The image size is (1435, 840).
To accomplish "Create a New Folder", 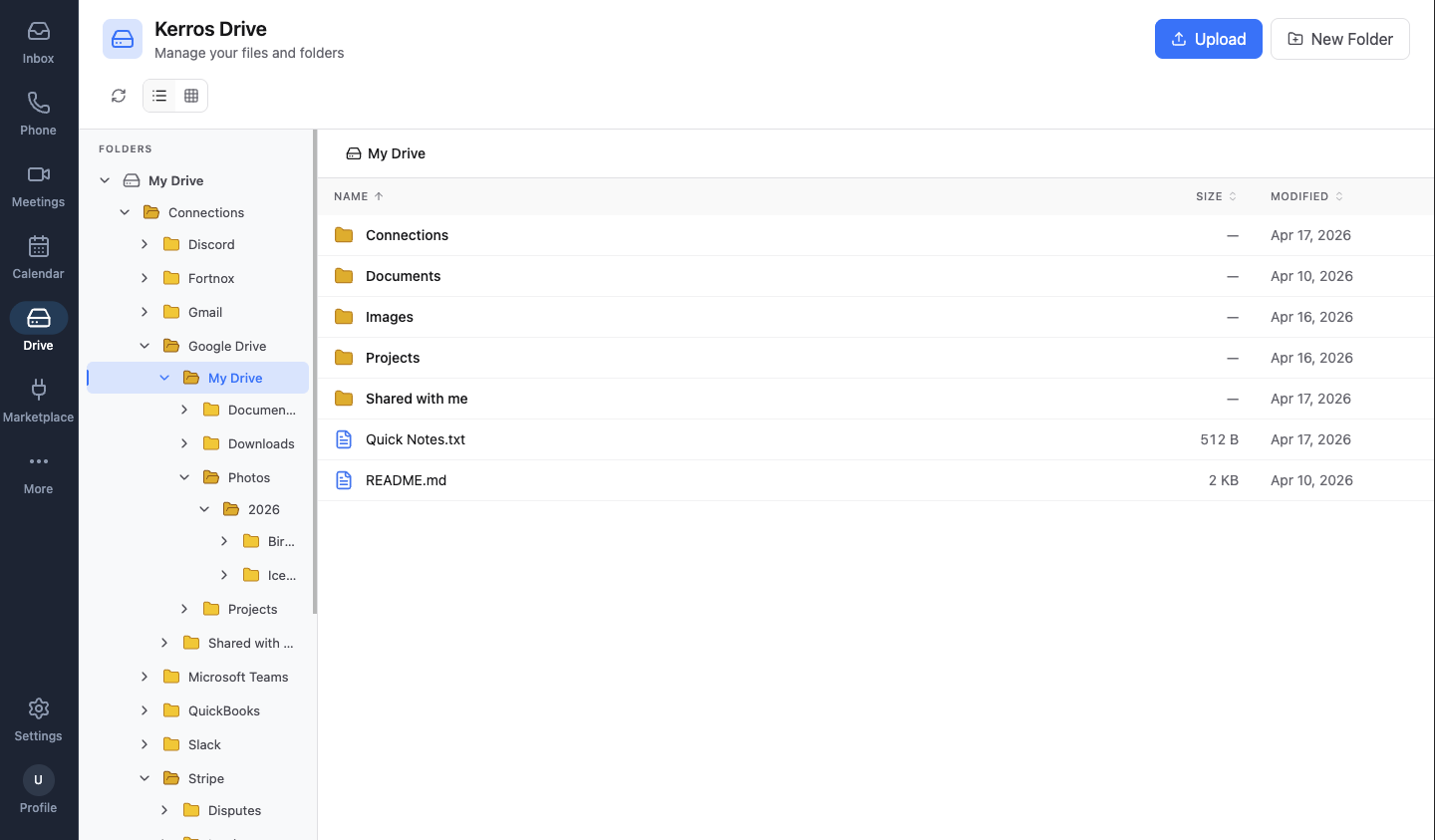I will pyautogui.click(x=1339, y=39).
